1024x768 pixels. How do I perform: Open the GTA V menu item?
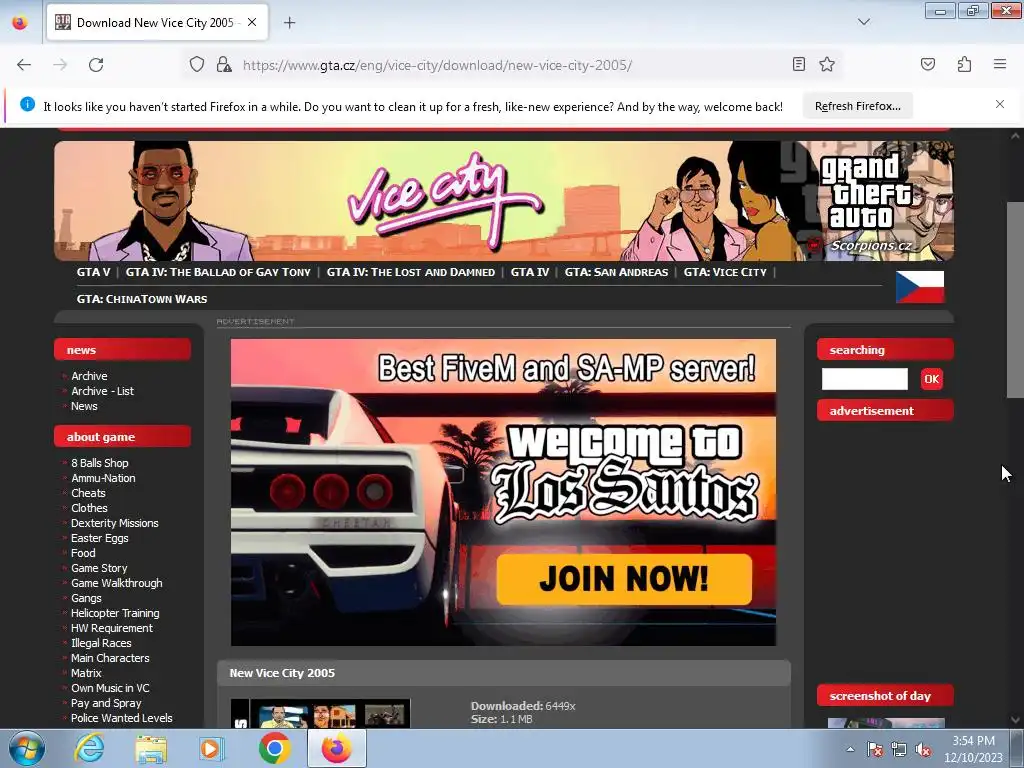point(93,272)
